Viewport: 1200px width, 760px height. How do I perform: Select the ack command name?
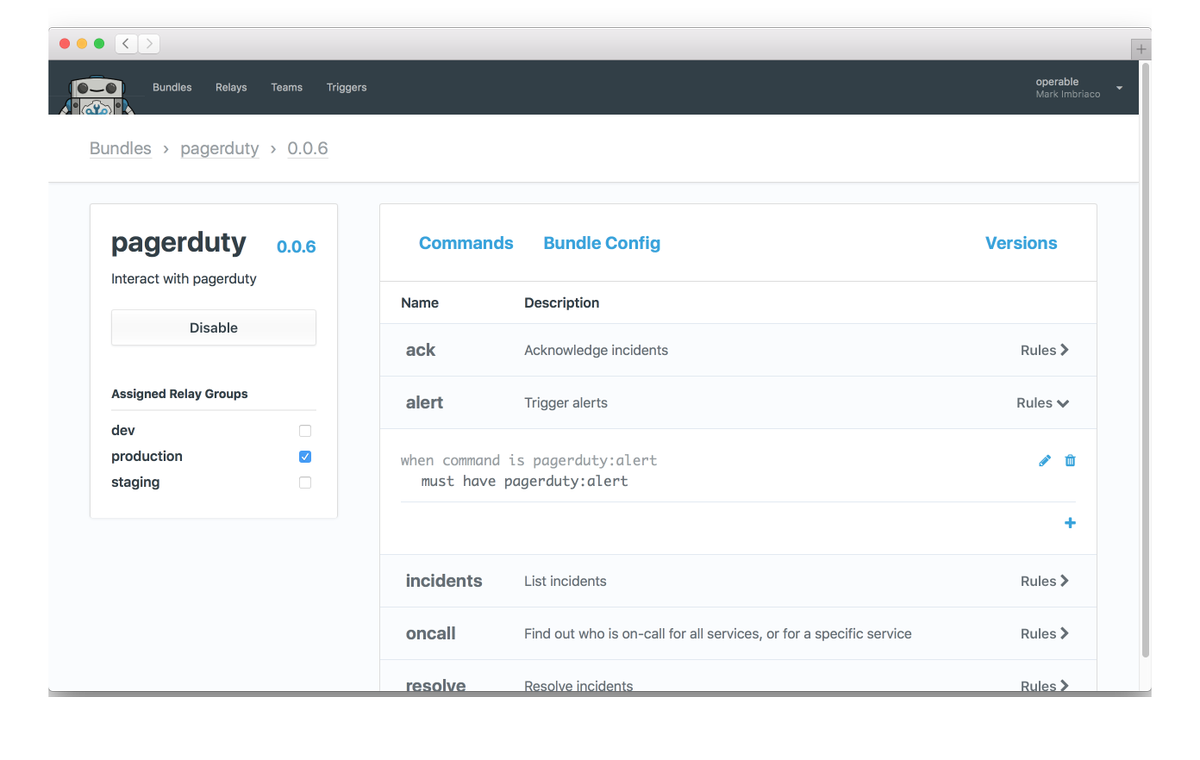[x=420, y=350]
